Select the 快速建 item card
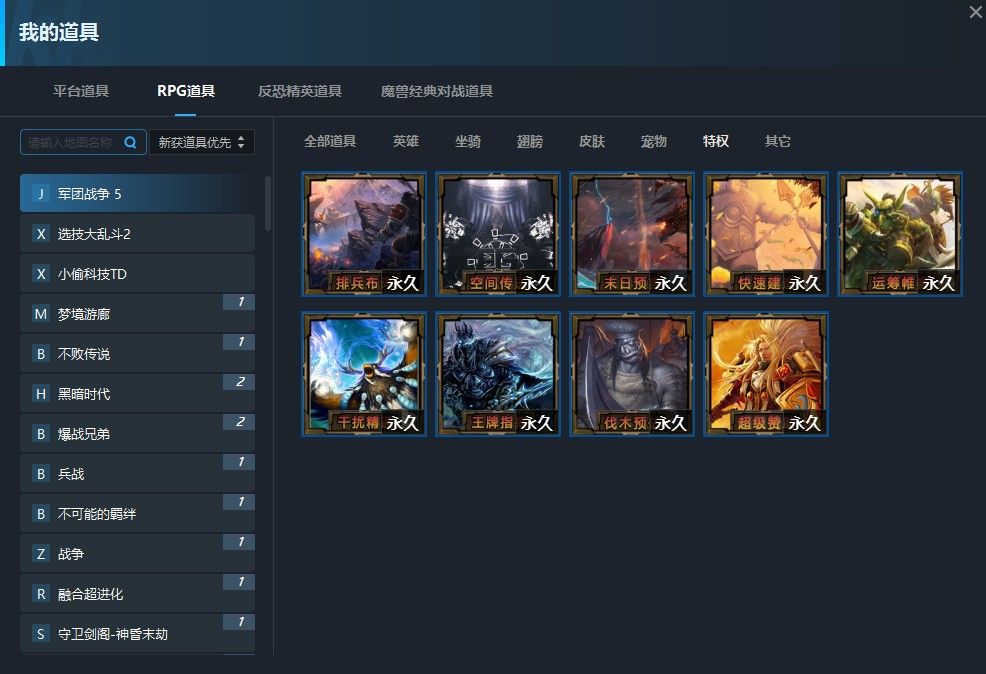This screenshot has width=986, height=674. (766, 234)
